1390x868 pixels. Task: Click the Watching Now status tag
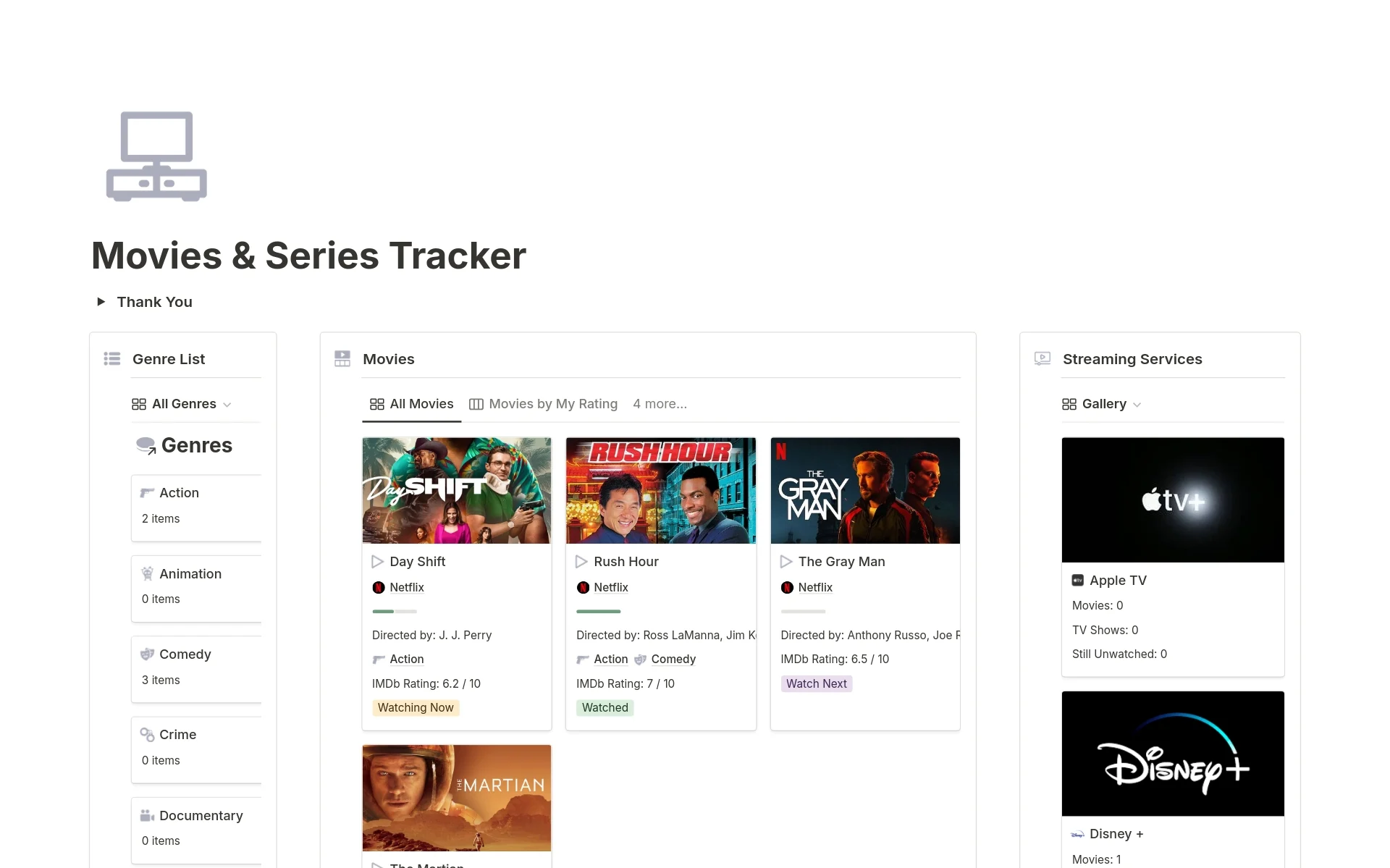pos(416,708)
